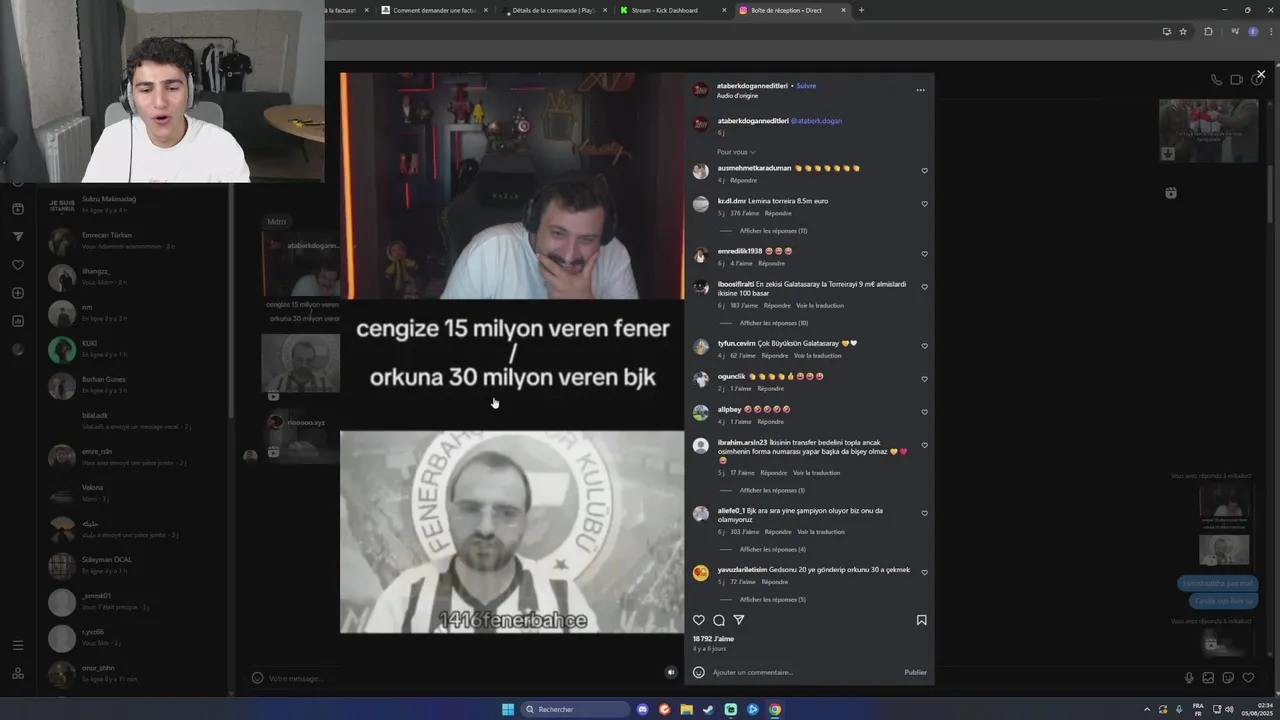
Task: Click the microphone voice message icon
Action: click(x=1189, y=678)
